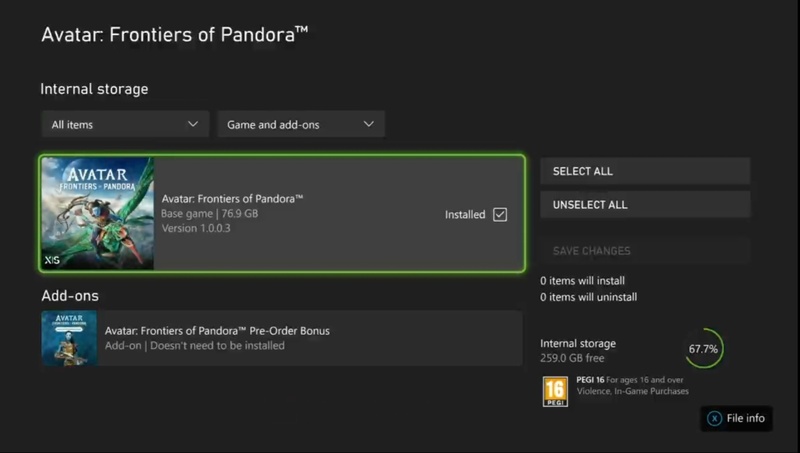The width and height of the screenshot is (800, 453).
Task: Select the Pre-Order Bonus add-on thumbnail
Action: [69, 338]
